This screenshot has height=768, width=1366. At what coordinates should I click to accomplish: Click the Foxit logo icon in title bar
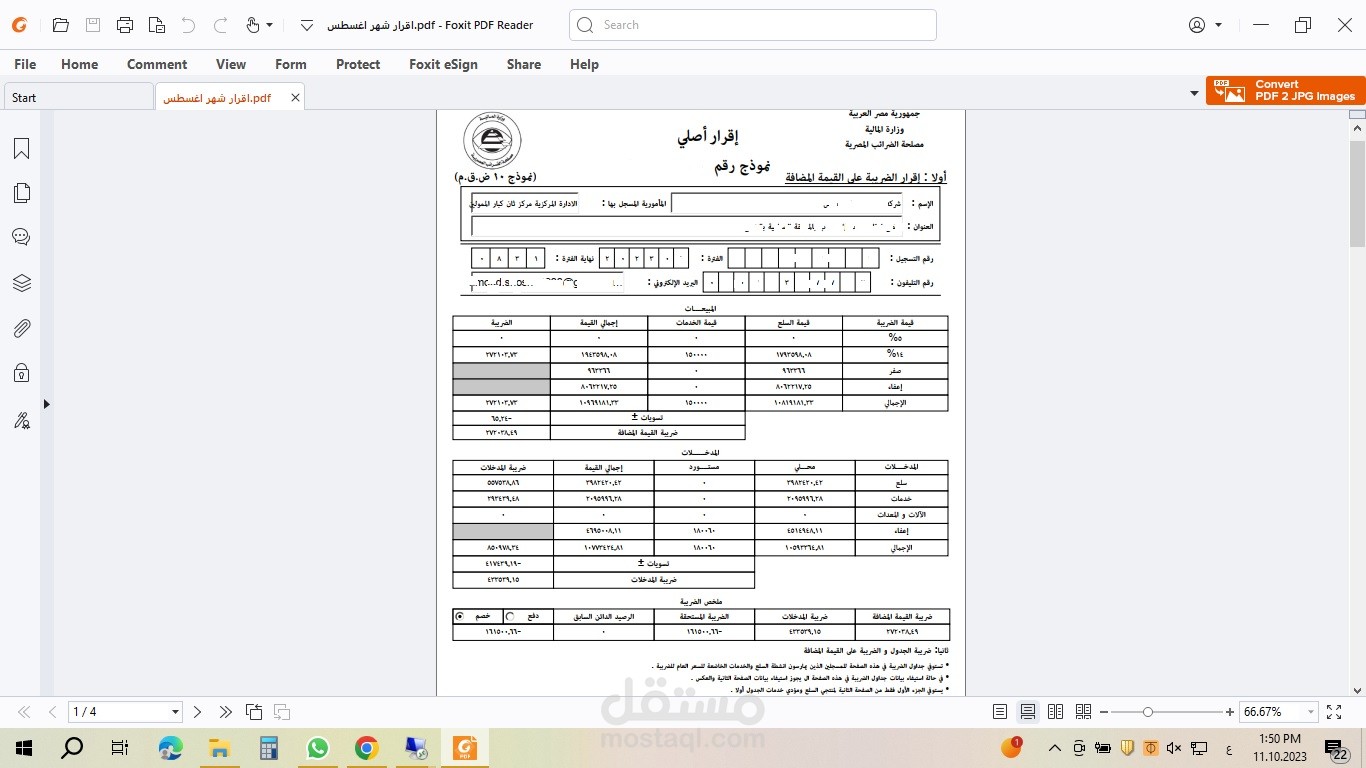(19, 25)
